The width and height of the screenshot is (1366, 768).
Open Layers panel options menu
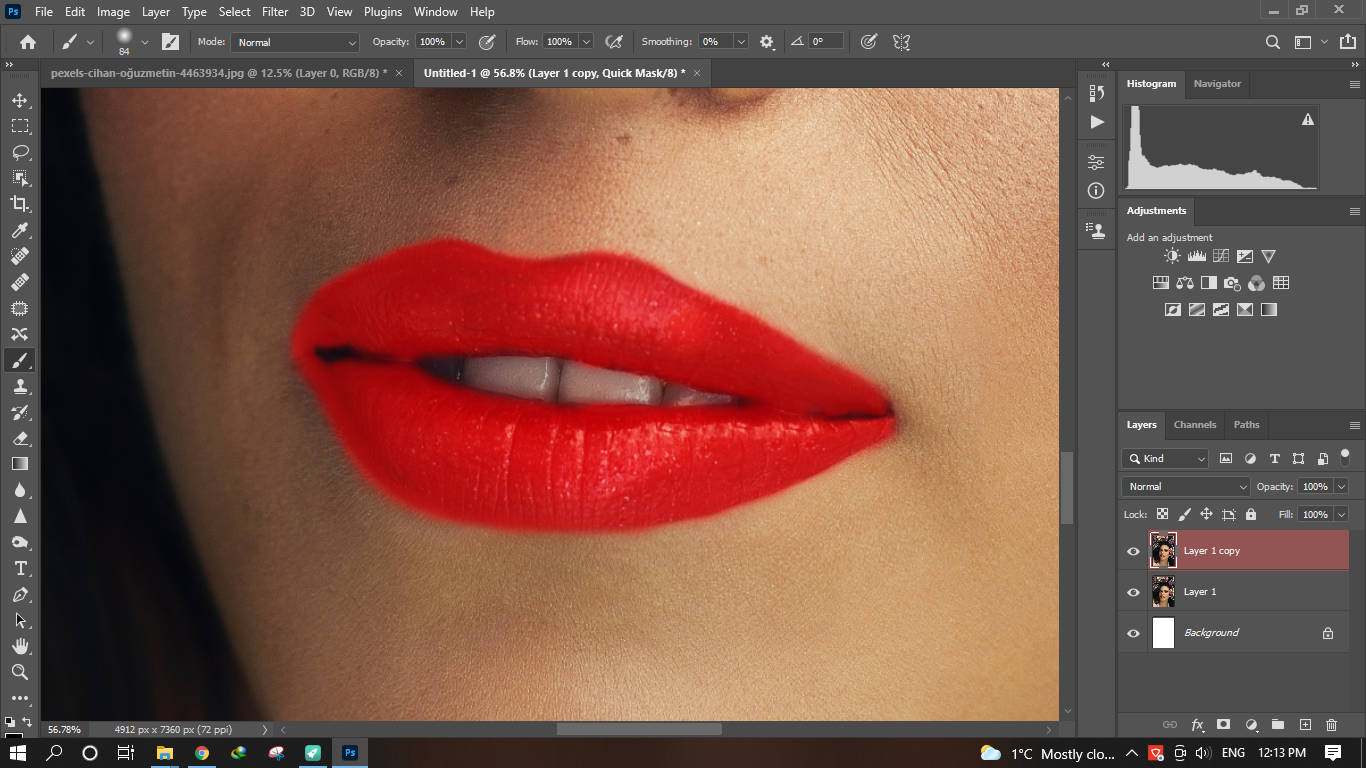click(1354, 426)
